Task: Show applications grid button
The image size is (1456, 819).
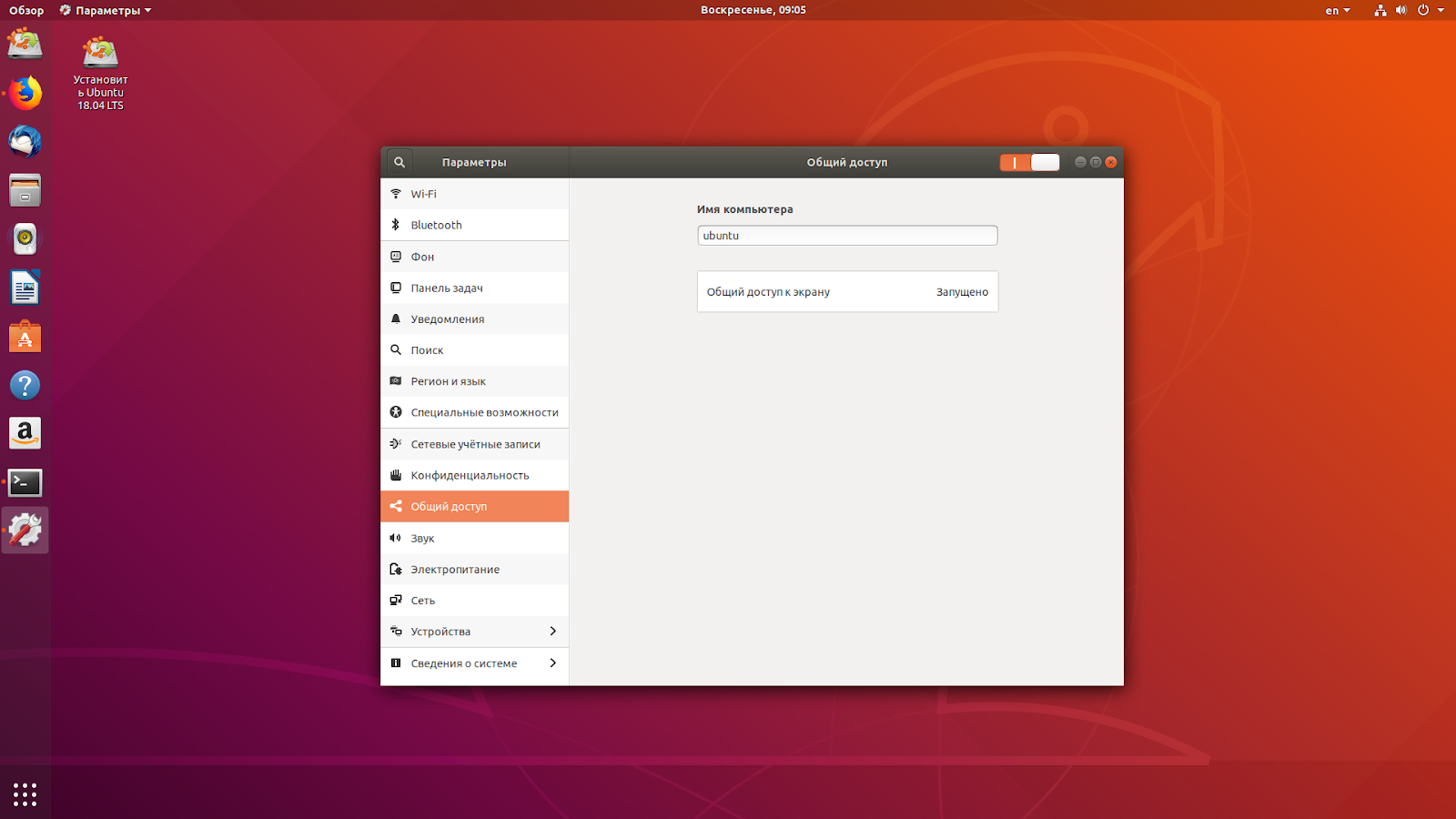Action: click(25, 794)
